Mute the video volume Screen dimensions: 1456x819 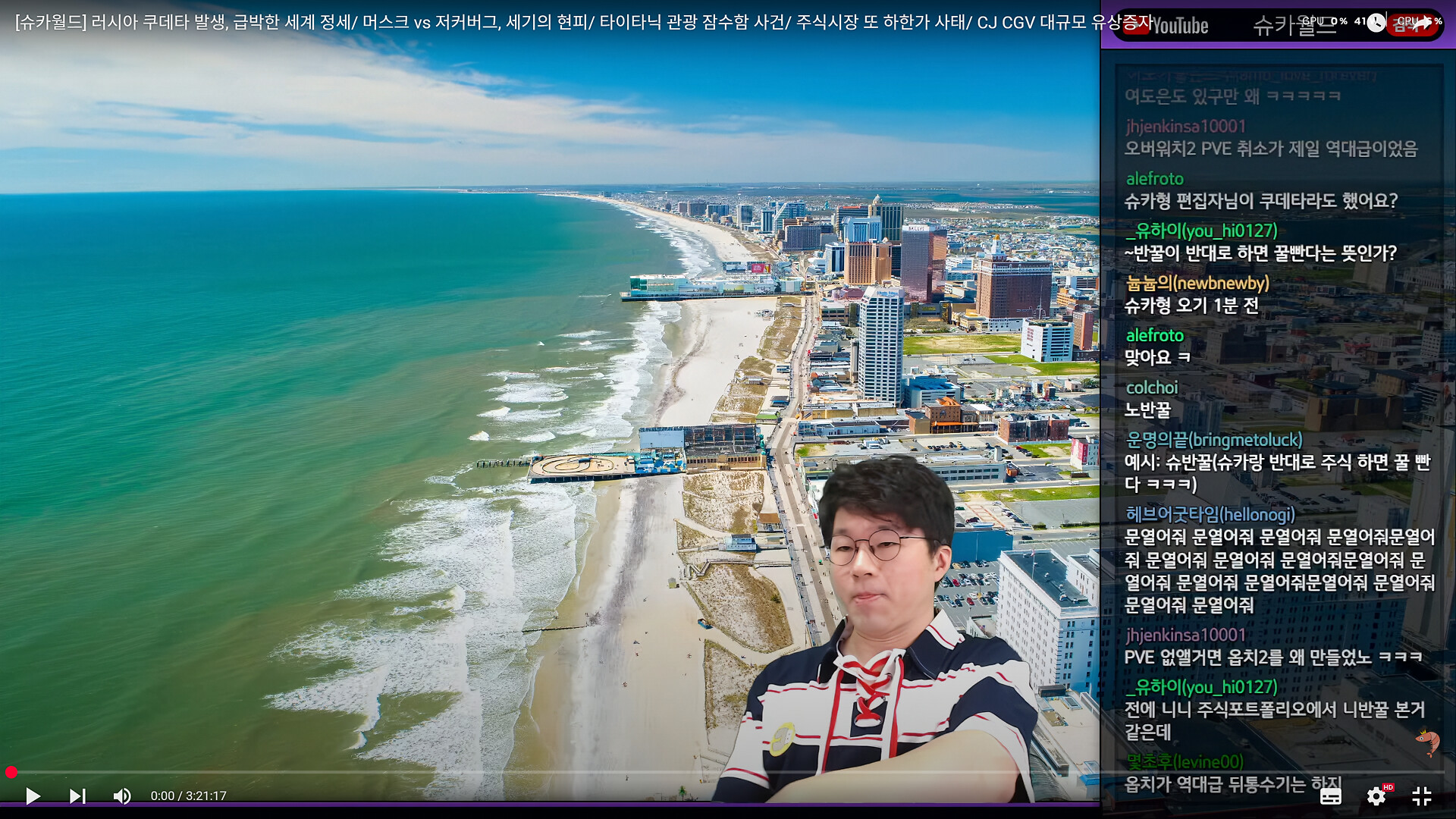121,795
